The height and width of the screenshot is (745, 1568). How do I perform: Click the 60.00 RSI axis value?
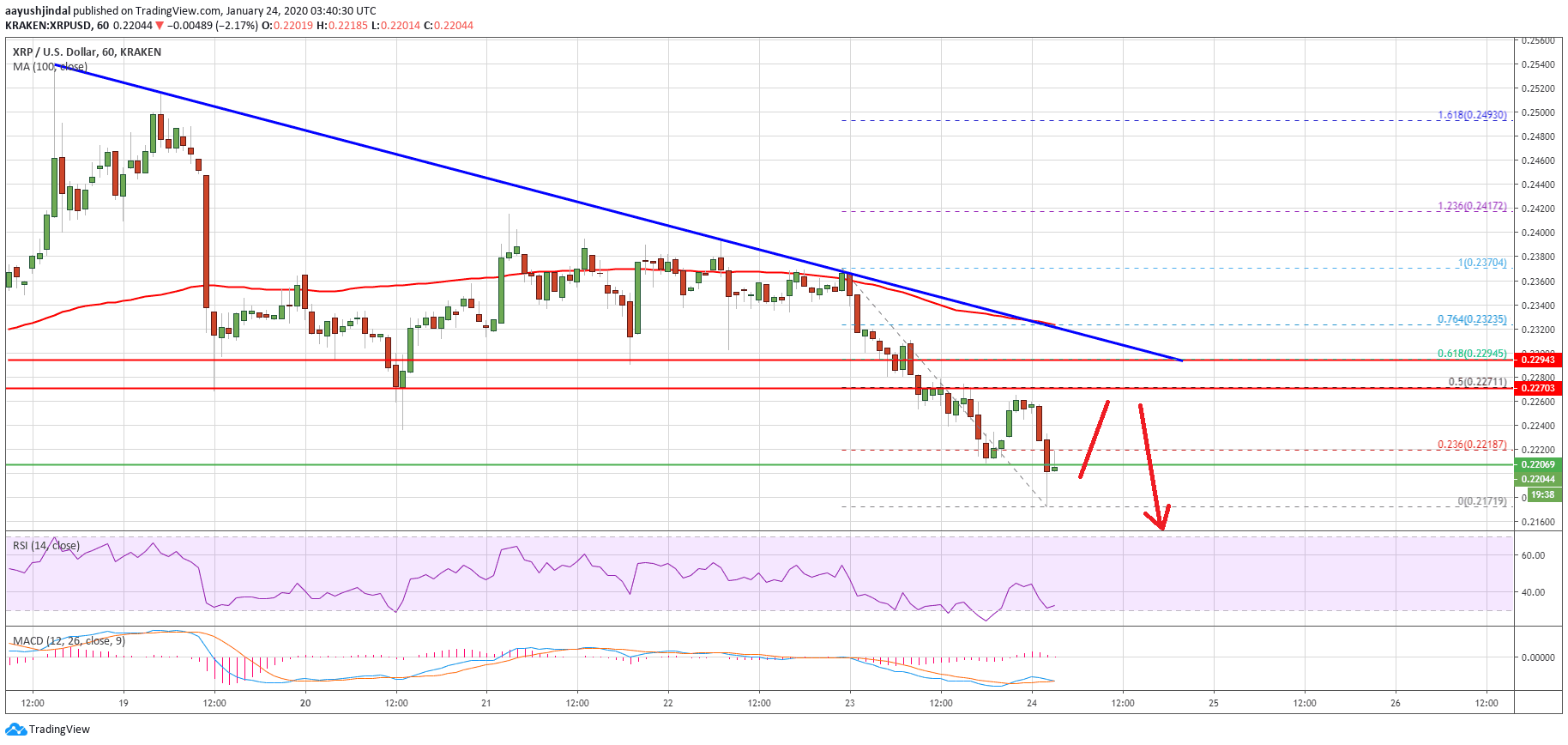point(1533,555)
